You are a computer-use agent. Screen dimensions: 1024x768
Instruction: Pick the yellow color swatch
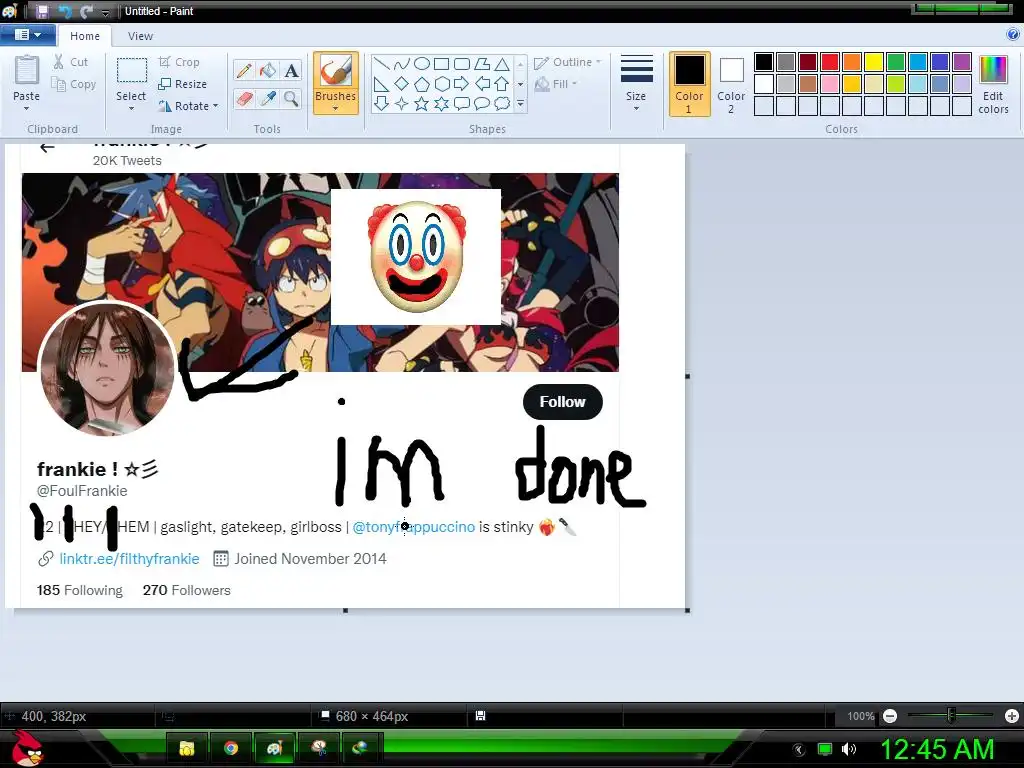874,62
